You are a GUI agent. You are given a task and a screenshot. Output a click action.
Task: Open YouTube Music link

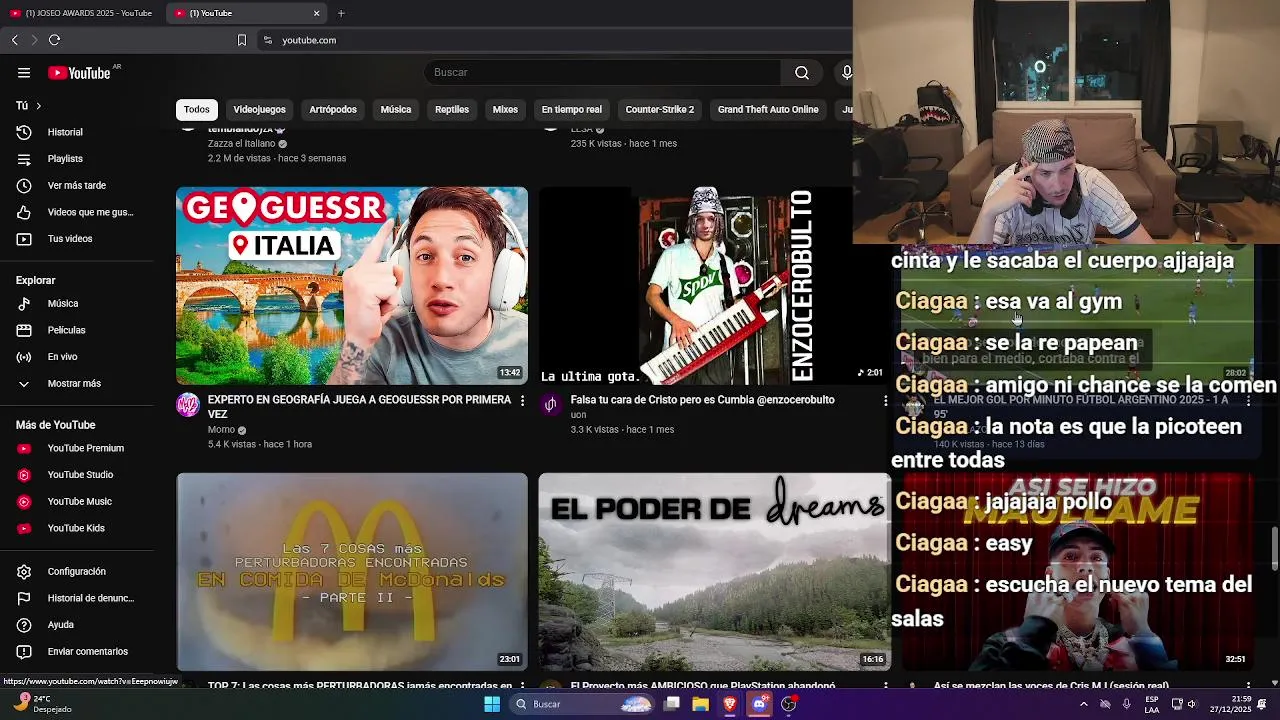tap(80, 501)
